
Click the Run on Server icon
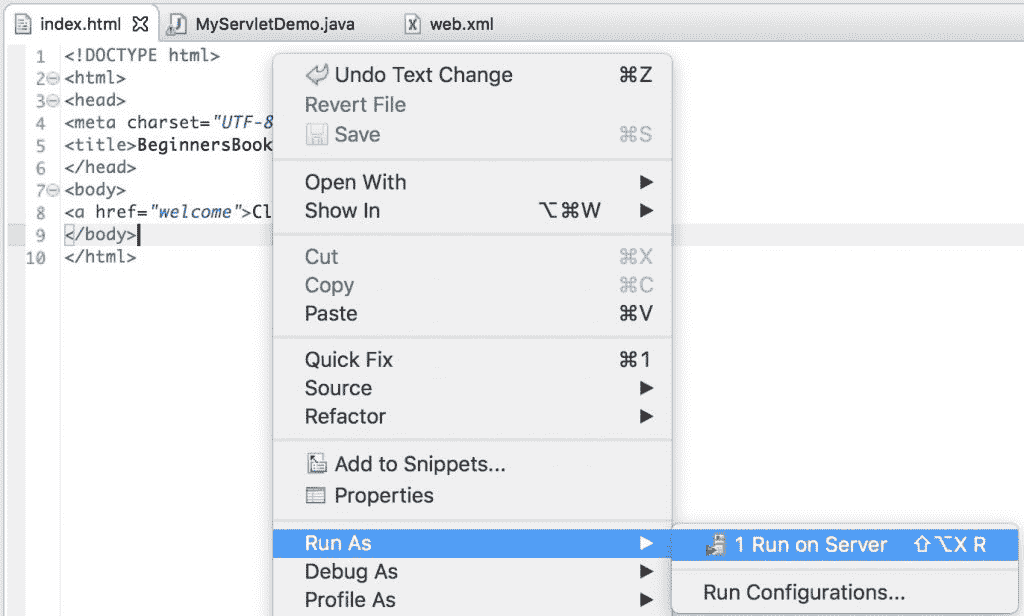[x=714, y=545]
